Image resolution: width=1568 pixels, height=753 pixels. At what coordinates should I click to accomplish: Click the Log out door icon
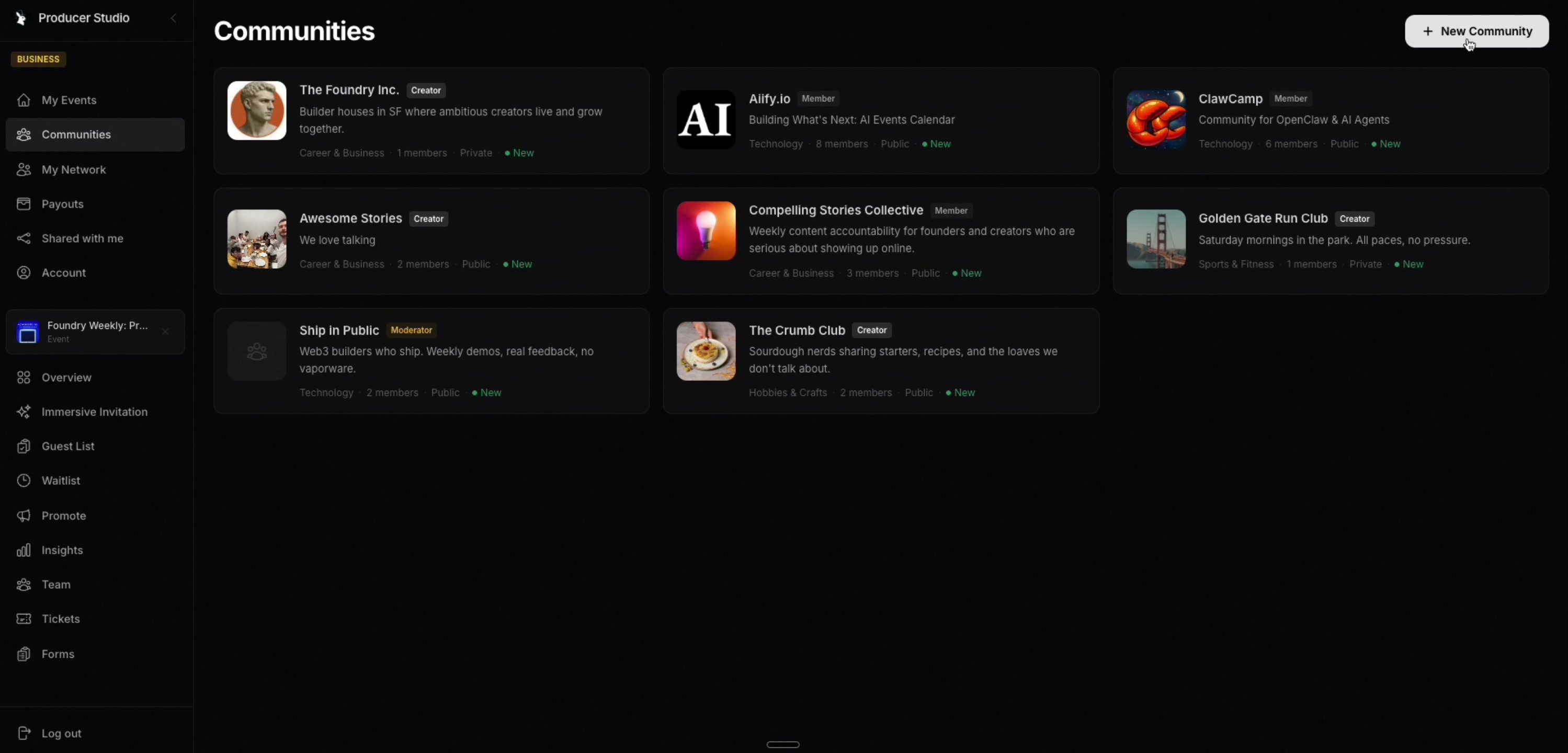(x=24, y=733)
